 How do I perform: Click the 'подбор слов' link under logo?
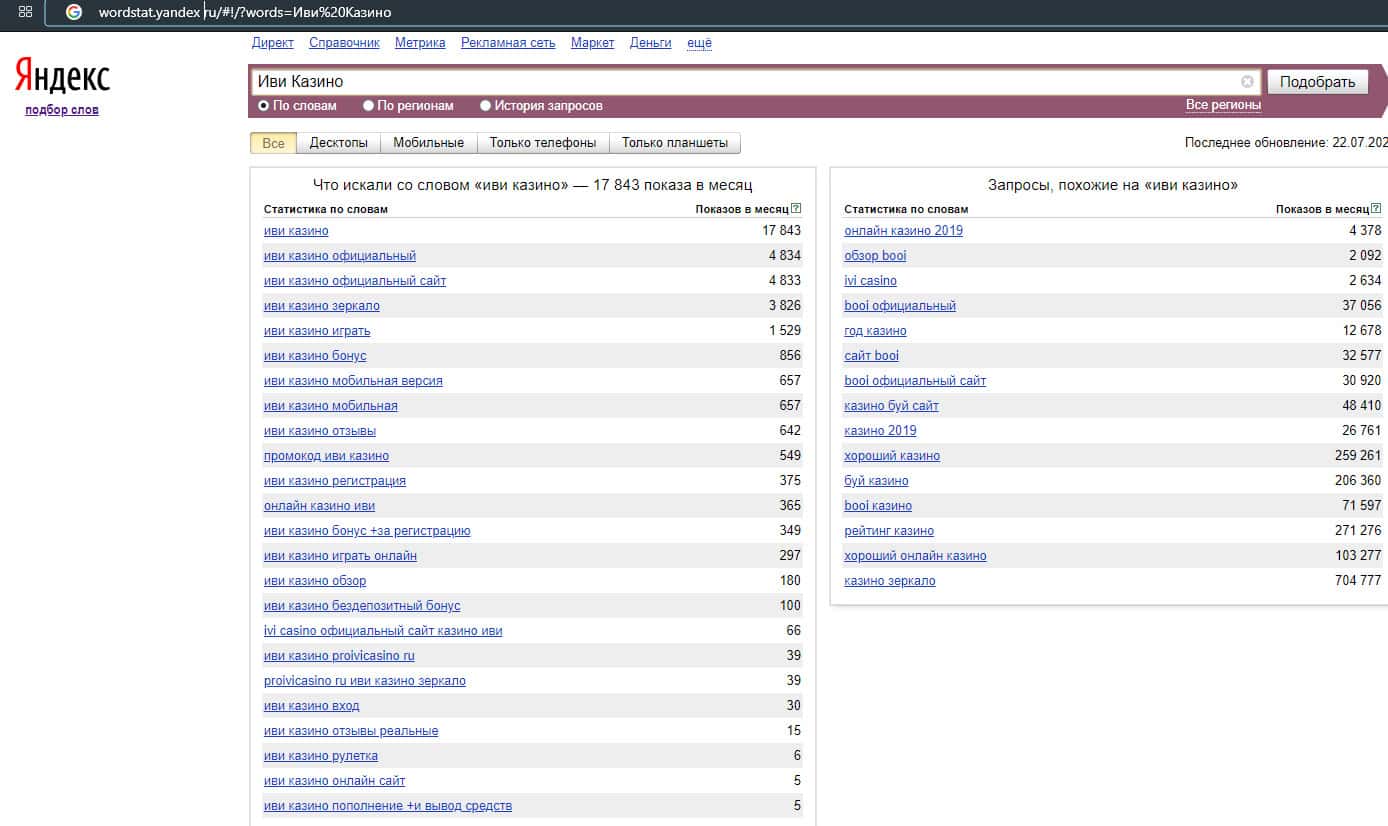point(62,110)
